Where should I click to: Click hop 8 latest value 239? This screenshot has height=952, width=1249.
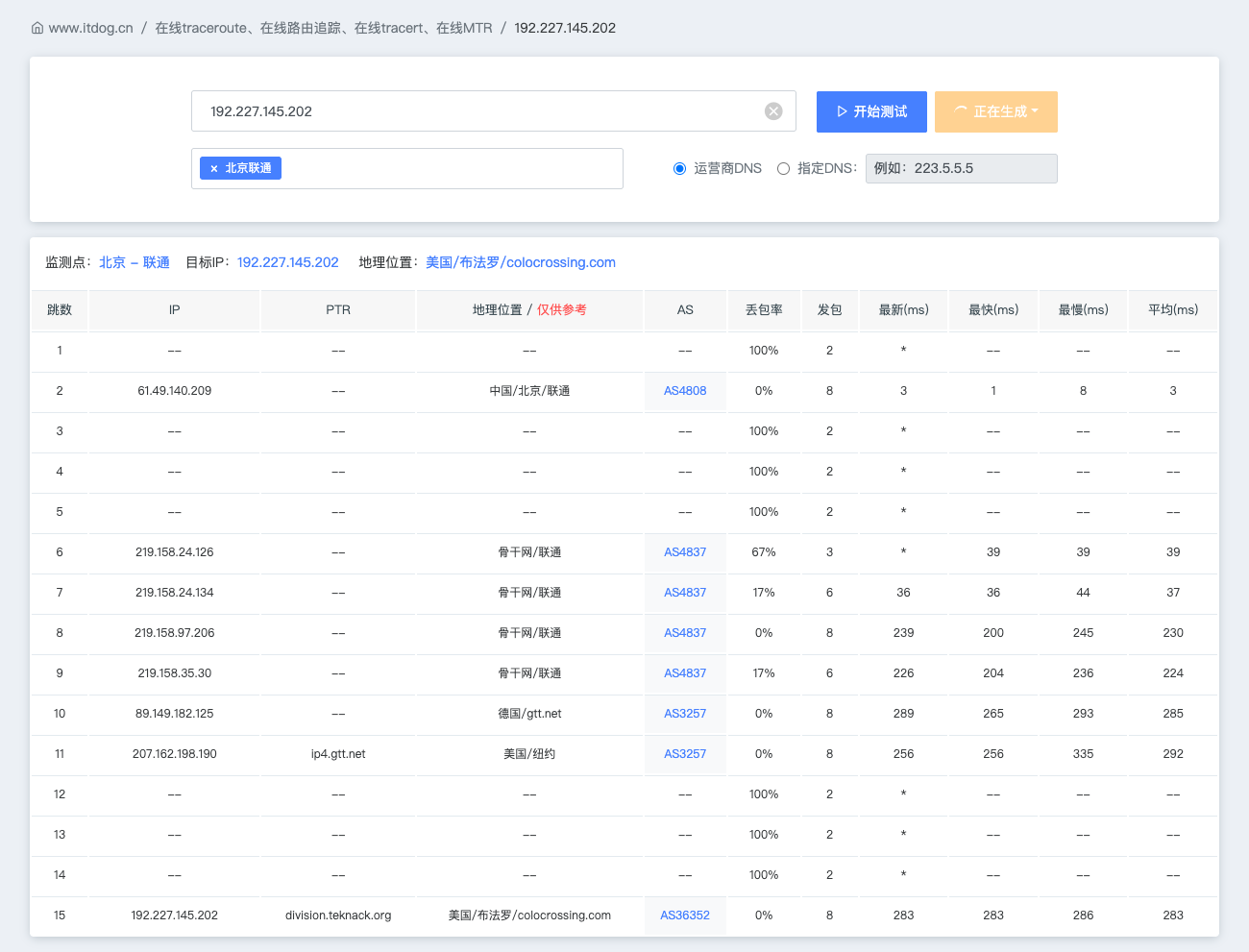[904, 633]
